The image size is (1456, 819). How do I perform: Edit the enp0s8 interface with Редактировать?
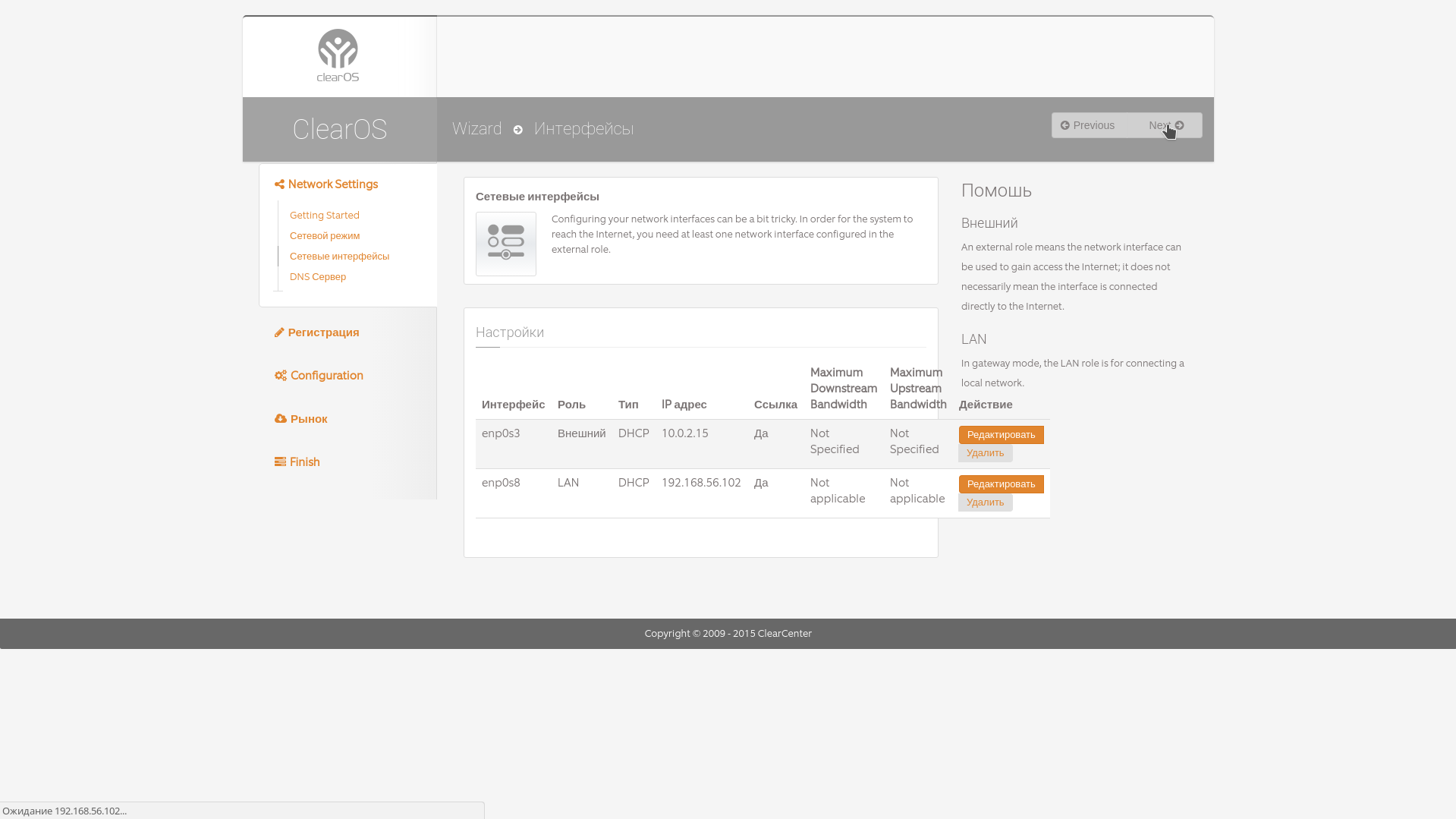(x=1001, y=484)
